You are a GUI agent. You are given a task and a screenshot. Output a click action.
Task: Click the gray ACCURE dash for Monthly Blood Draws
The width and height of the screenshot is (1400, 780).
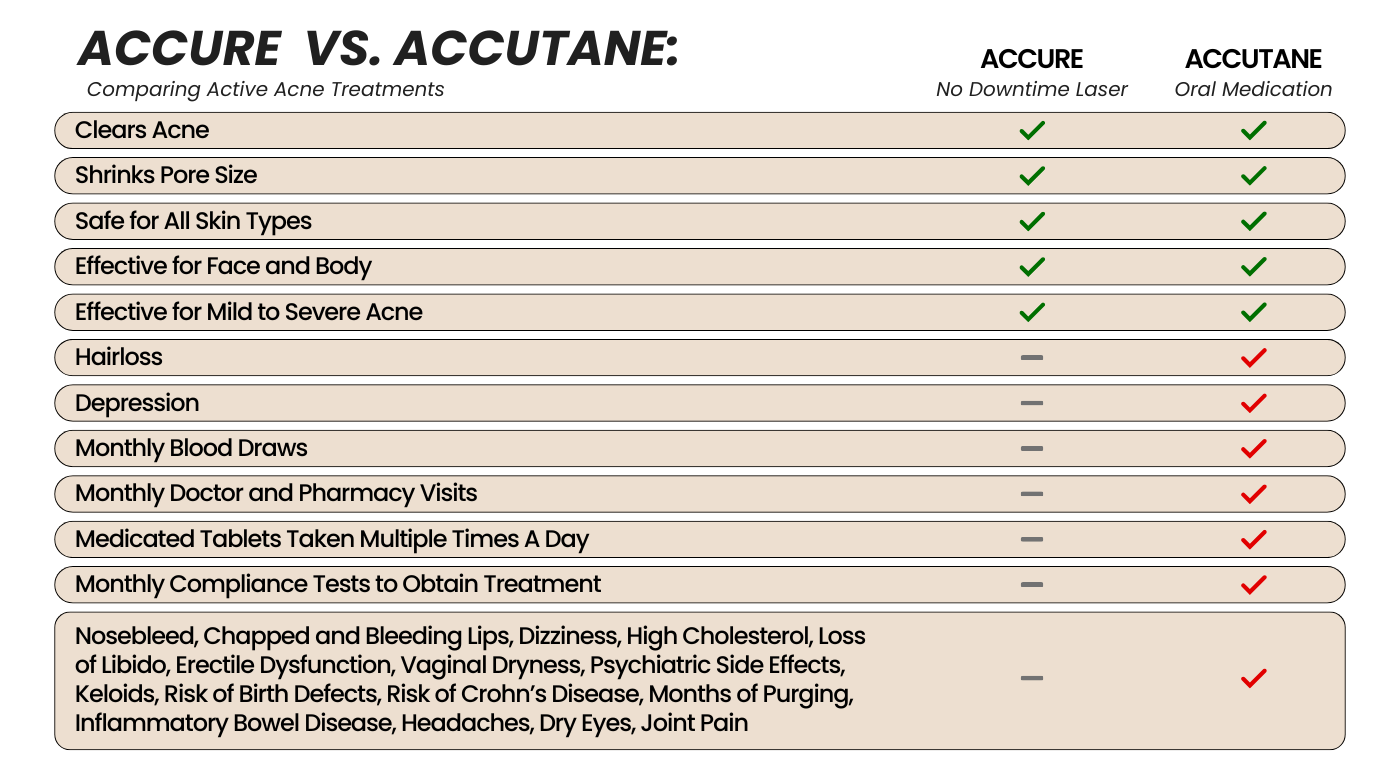(x=1032, y=448)
